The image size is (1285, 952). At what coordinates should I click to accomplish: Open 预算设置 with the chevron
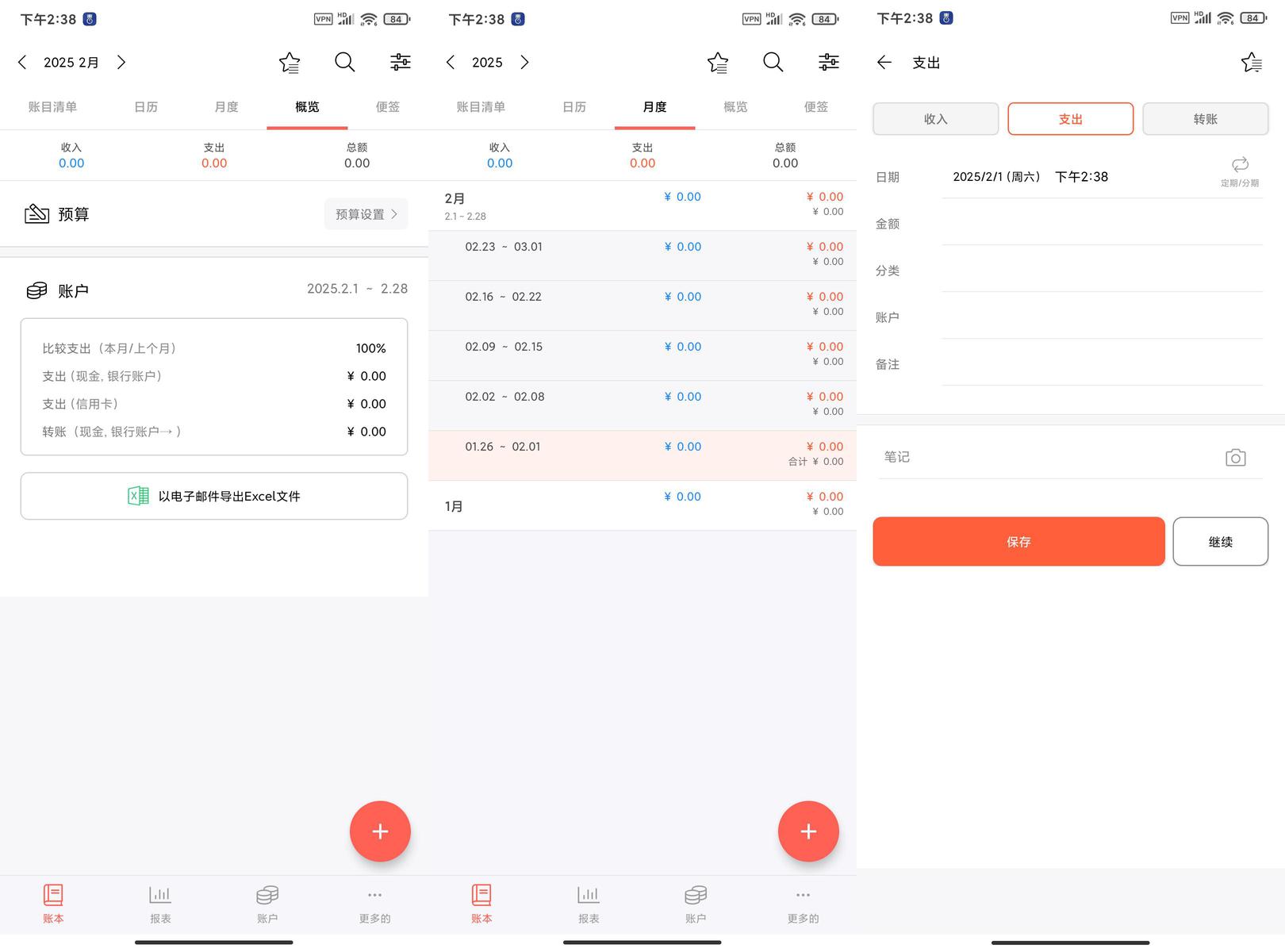(x=366, y=214)
